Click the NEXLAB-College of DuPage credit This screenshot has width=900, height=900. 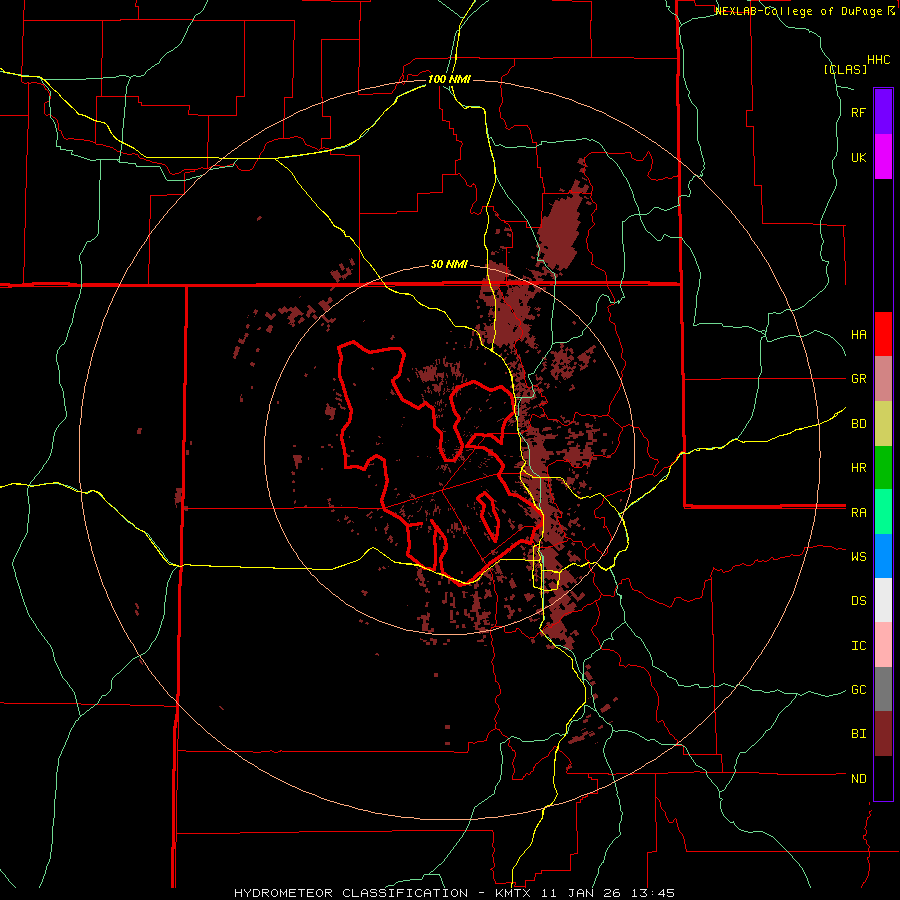(x=800, y=11)
